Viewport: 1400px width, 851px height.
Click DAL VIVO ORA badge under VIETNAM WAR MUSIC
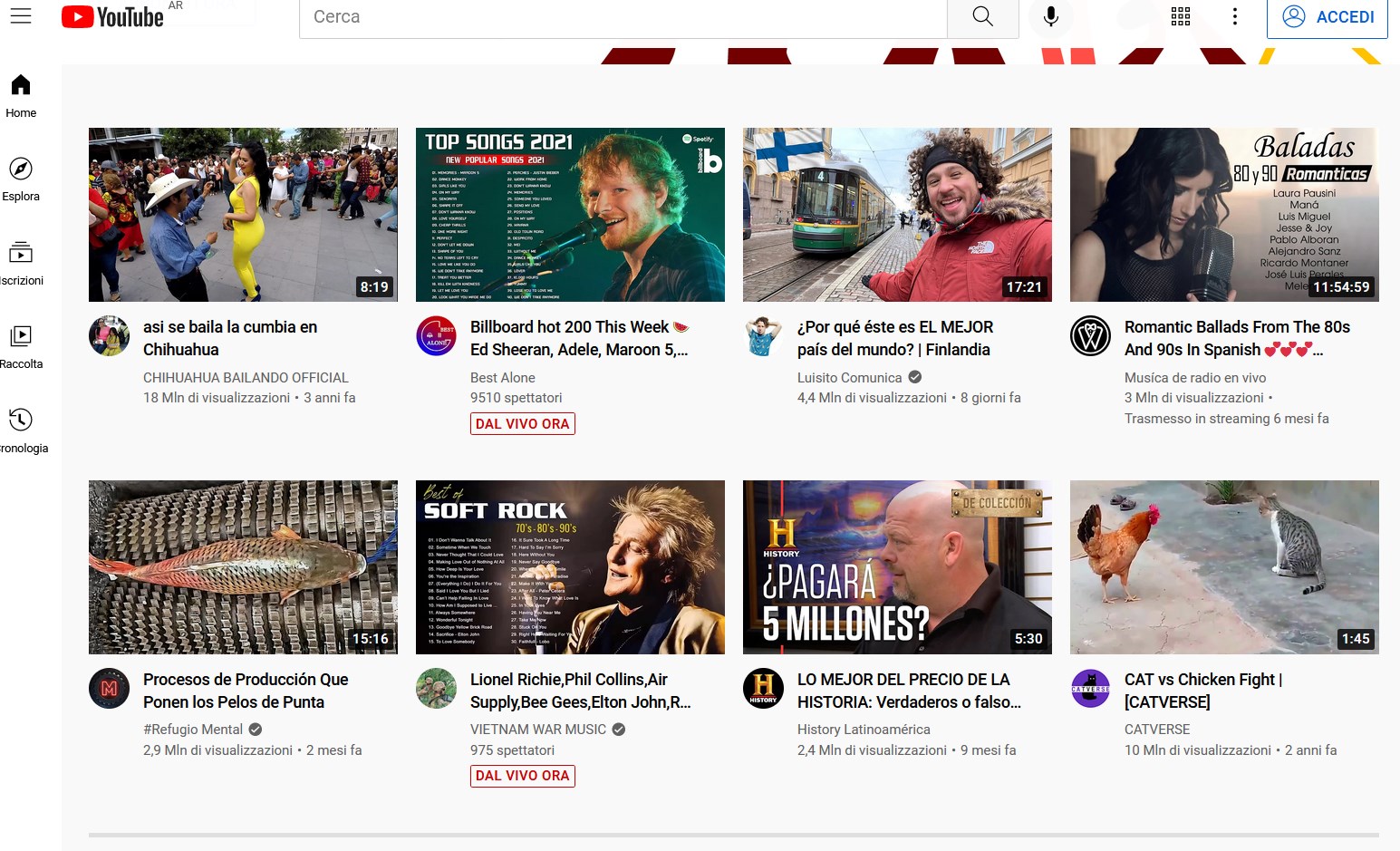tap(523, 776)
